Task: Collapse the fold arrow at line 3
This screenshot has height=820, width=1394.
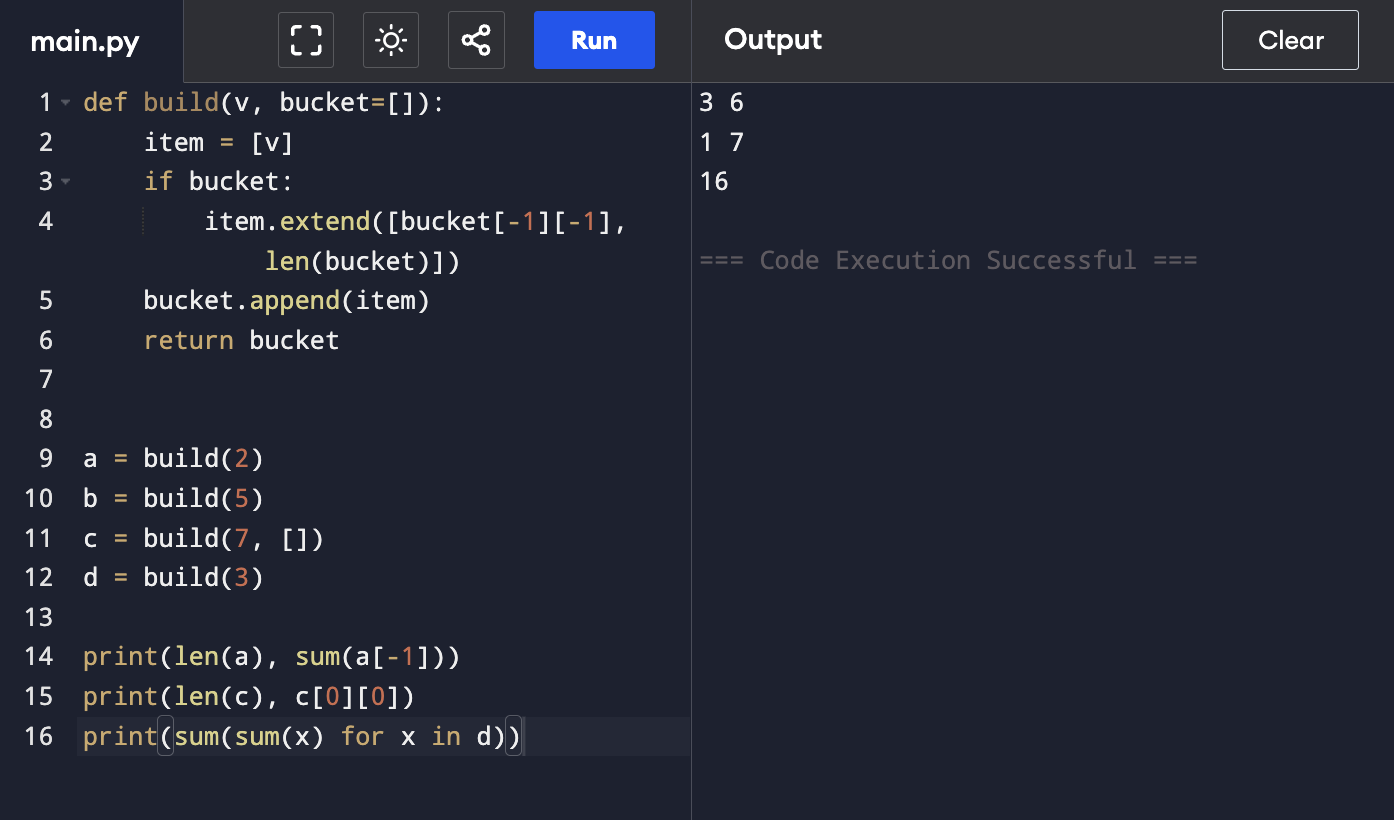Action: pyautogui.click(x=65, y=182)
